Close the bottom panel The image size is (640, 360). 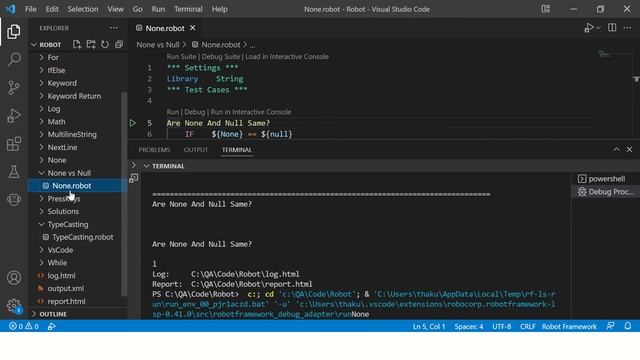click(x=629, y=149)
